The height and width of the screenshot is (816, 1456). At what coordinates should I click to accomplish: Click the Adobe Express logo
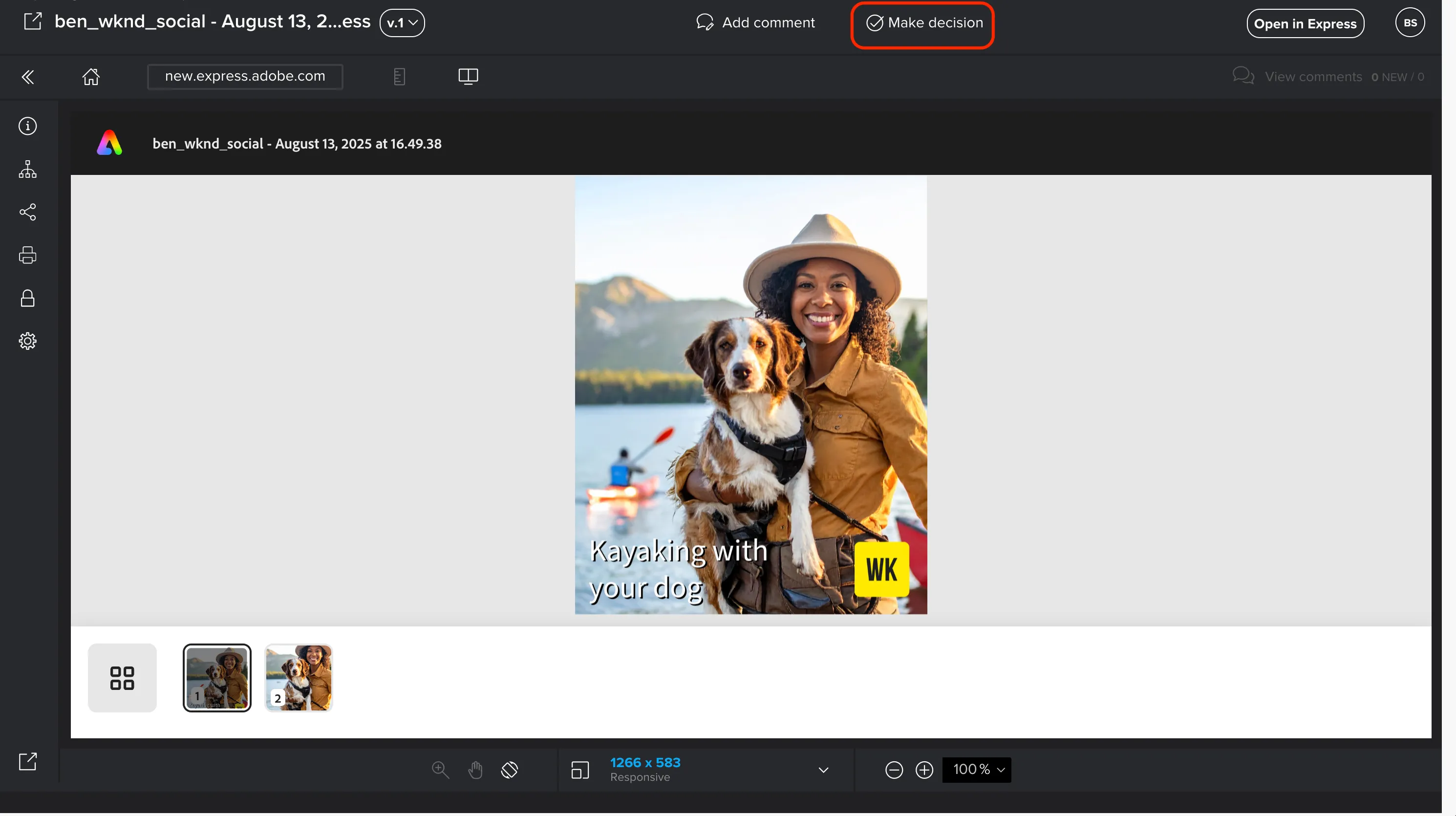109,143
